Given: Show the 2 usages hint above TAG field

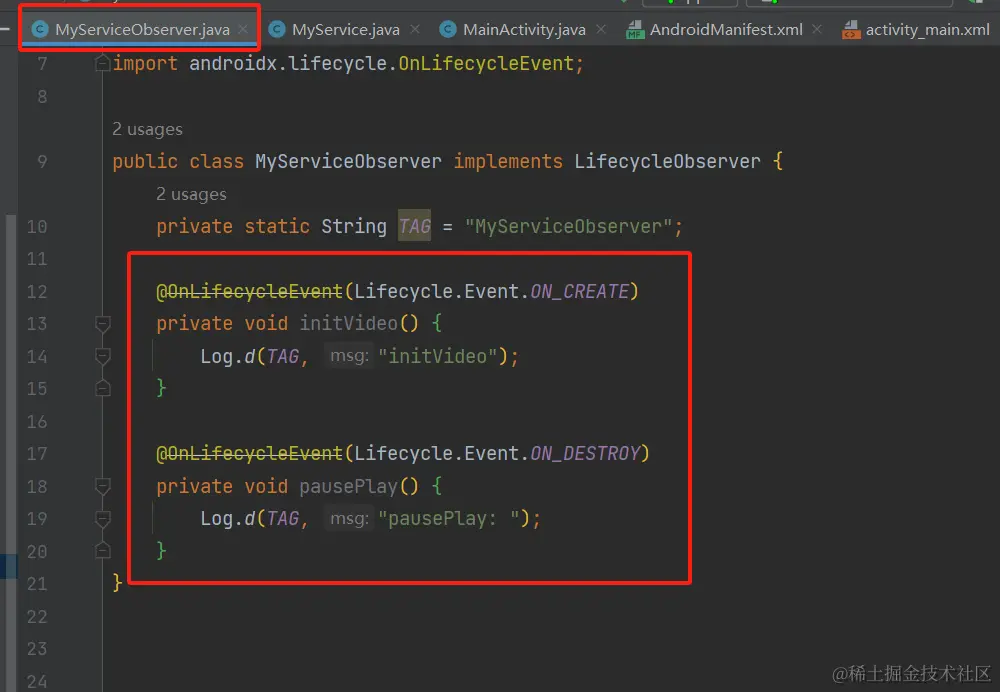Looking at the screenshot, I should point(191,195).
